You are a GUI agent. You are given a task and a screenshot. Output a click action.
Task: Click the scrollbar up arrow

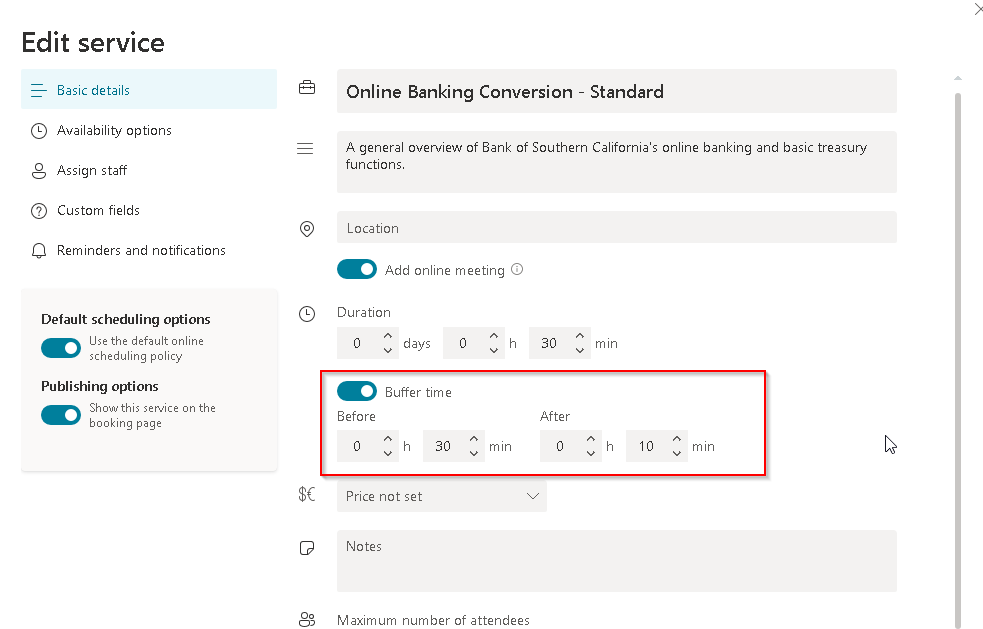[x=958, y=78]
